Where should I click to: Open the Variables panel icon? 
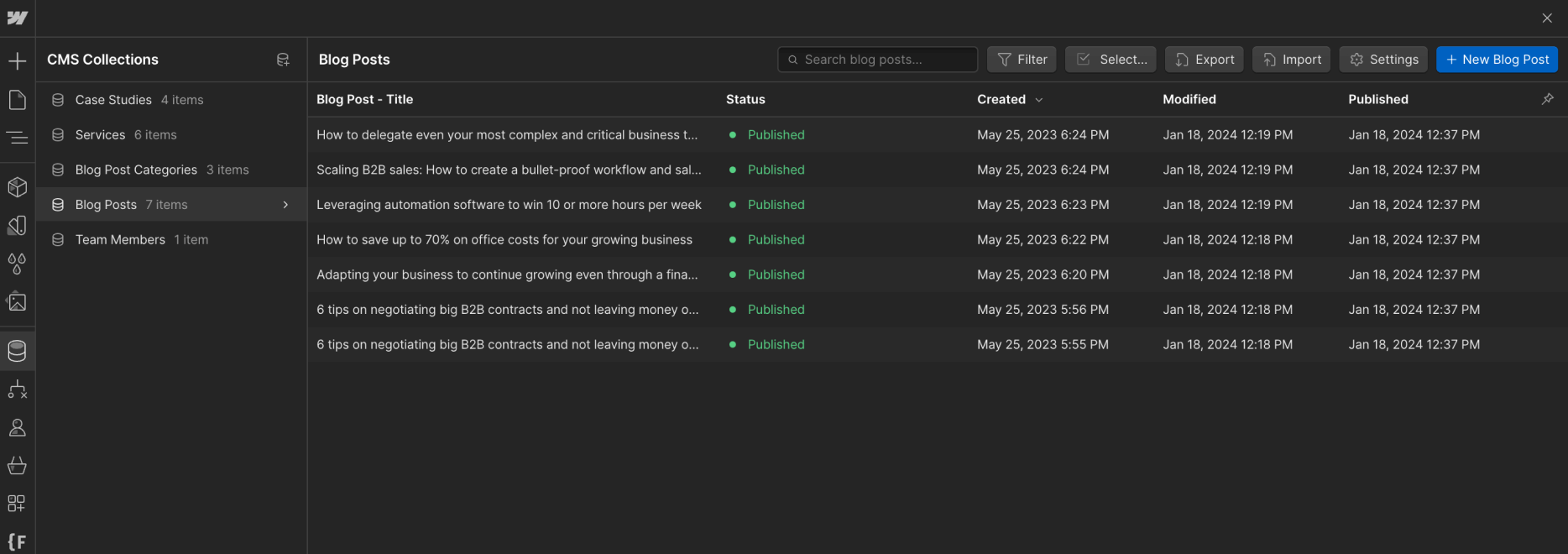point(17,225)
